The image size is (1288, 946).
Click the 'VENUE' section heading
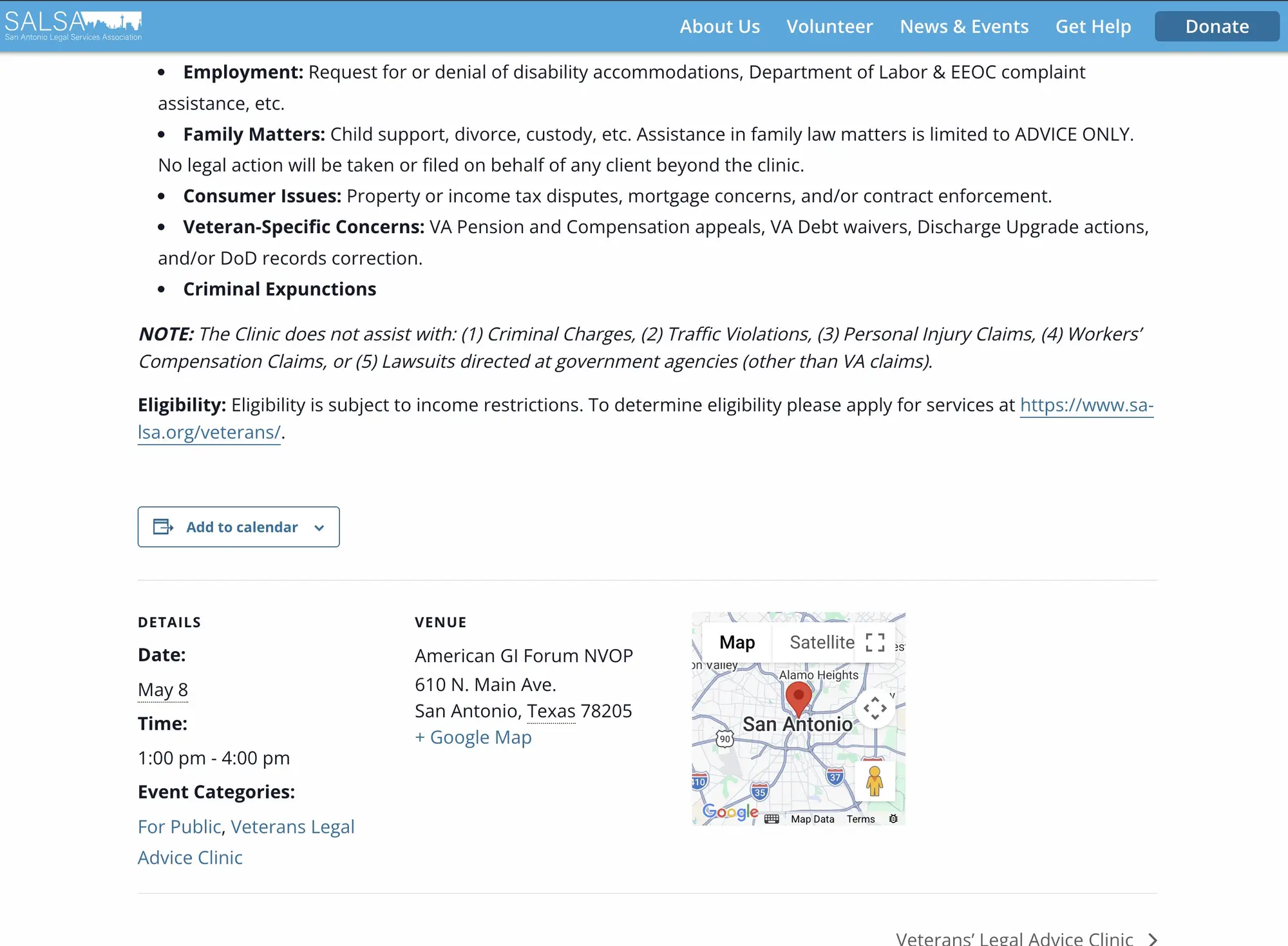441,622
